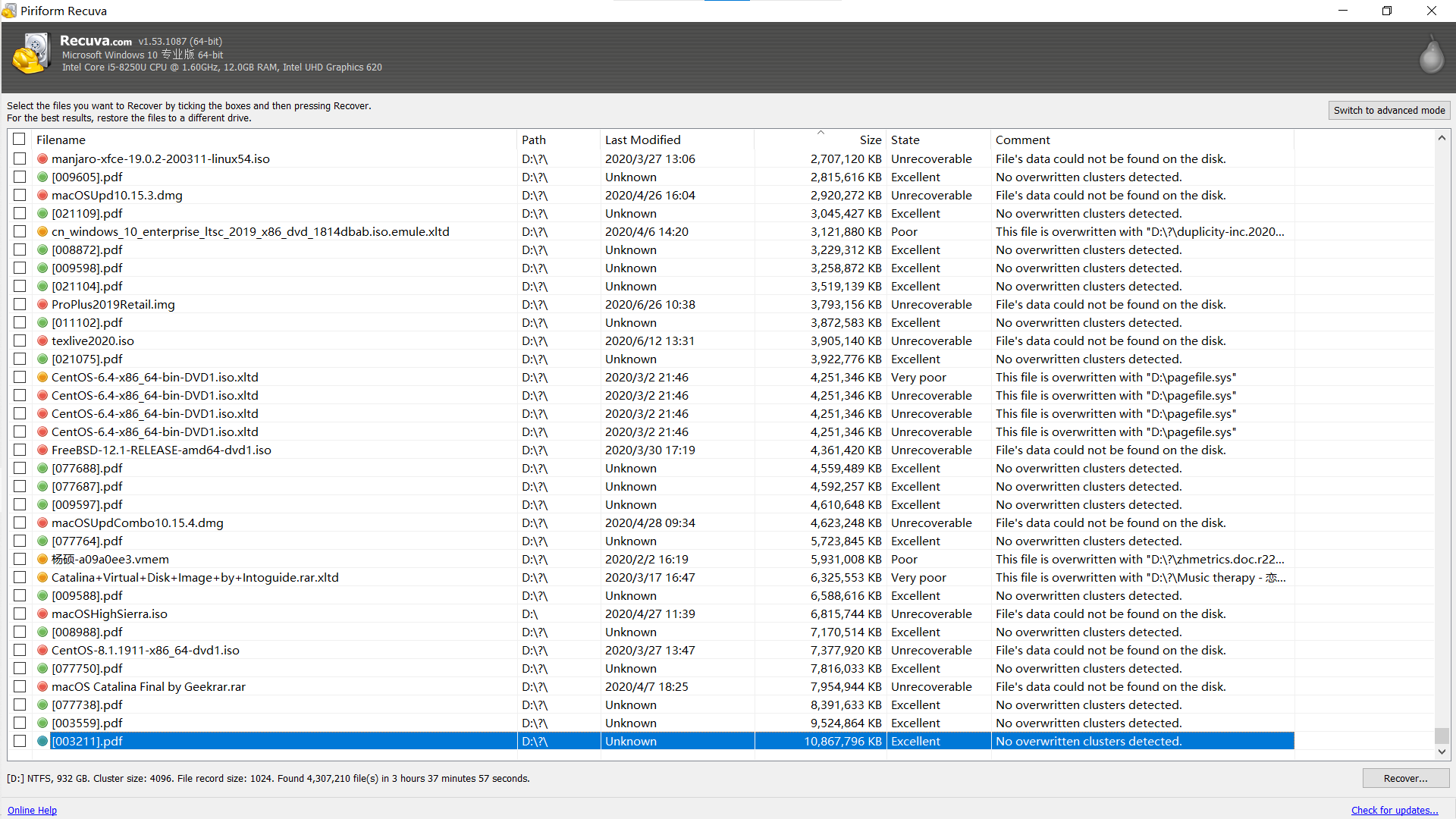The height and width of the screenshot is (819, 1456).
Task: Open Check for updates link
Action: click(1394, 810)
